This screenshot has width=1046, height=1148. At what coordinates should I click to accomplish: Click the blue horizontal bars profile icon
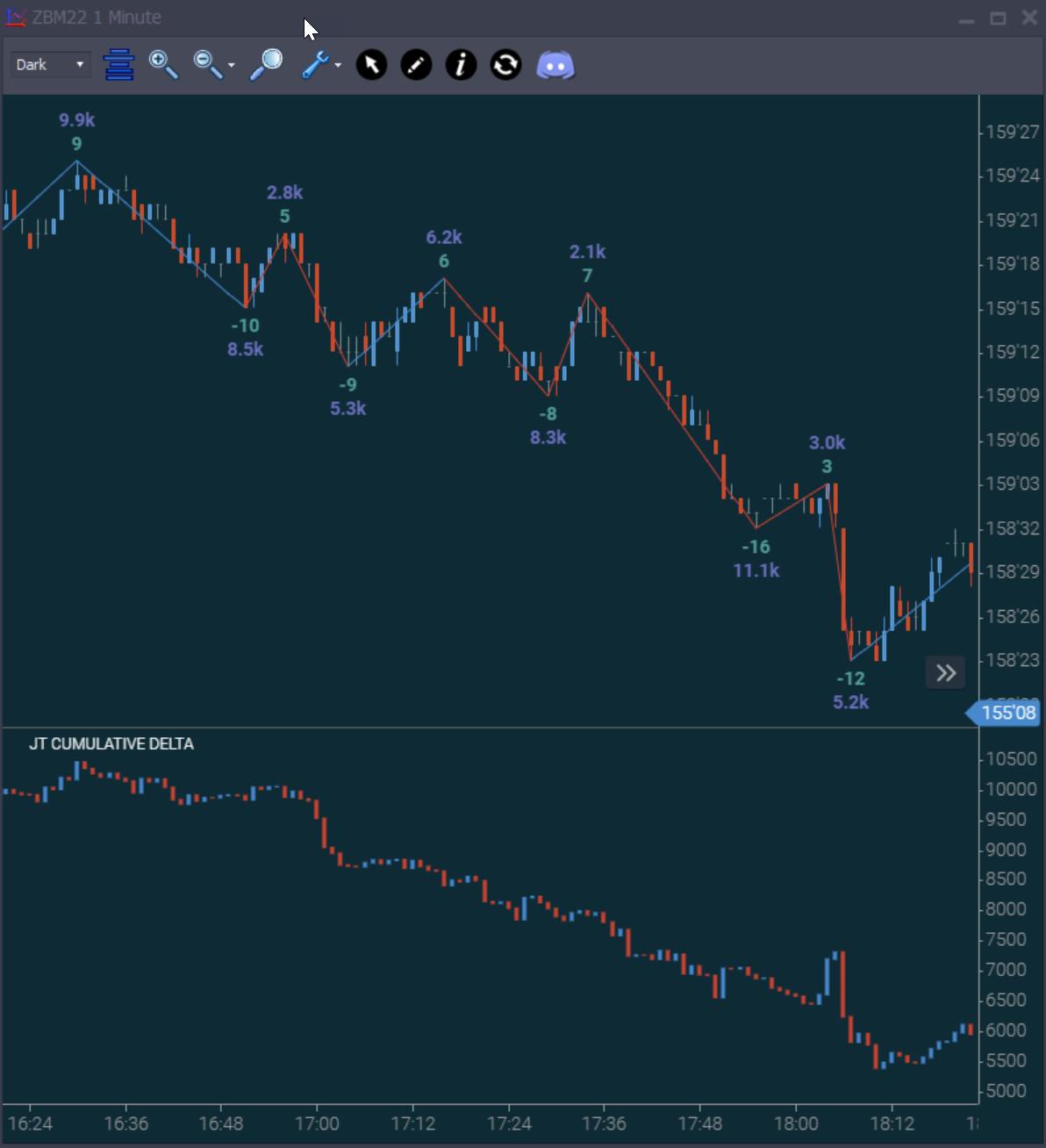[x=118, y=65]
